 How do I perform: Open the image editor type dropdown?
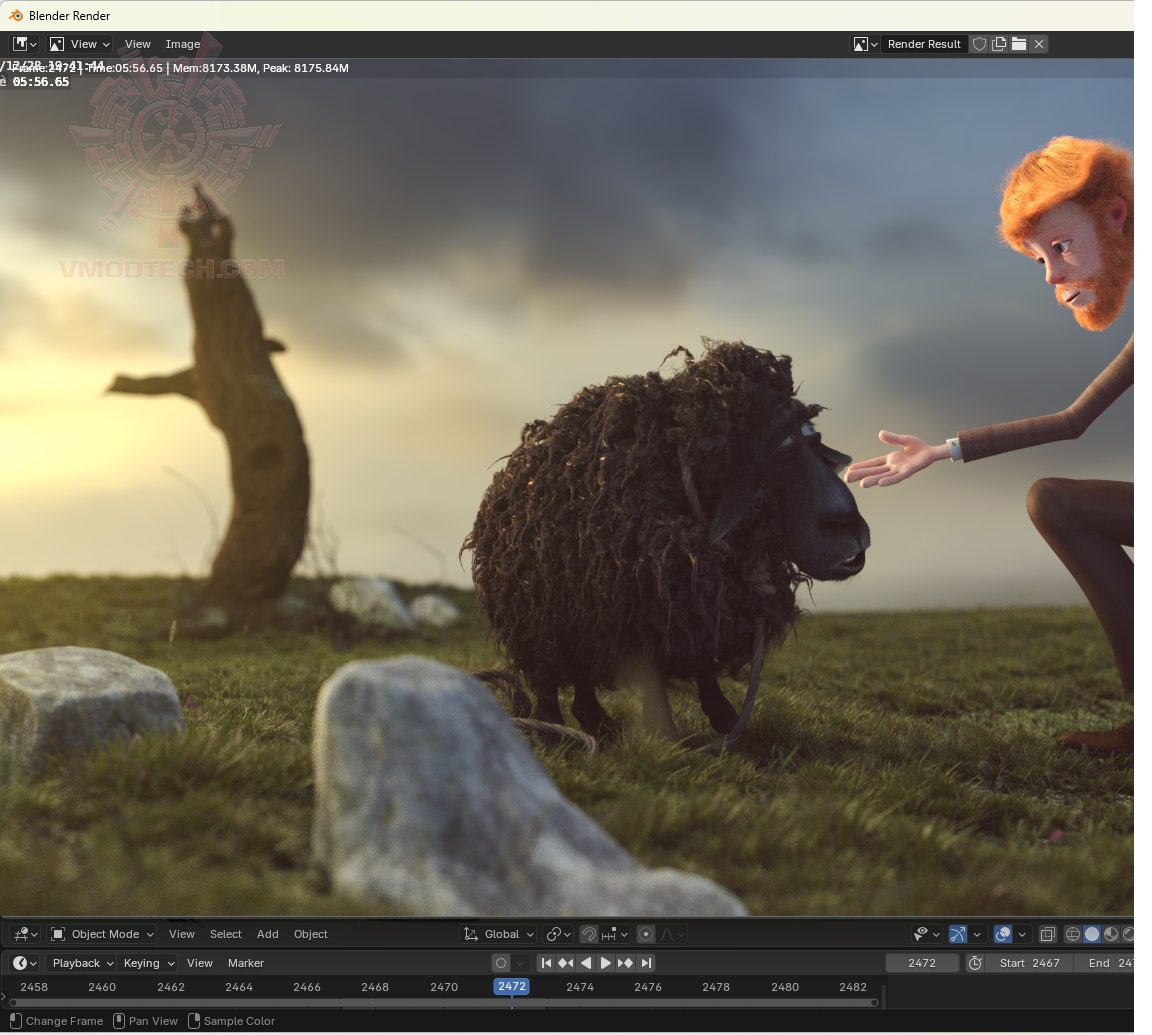[x=25, y=44]
